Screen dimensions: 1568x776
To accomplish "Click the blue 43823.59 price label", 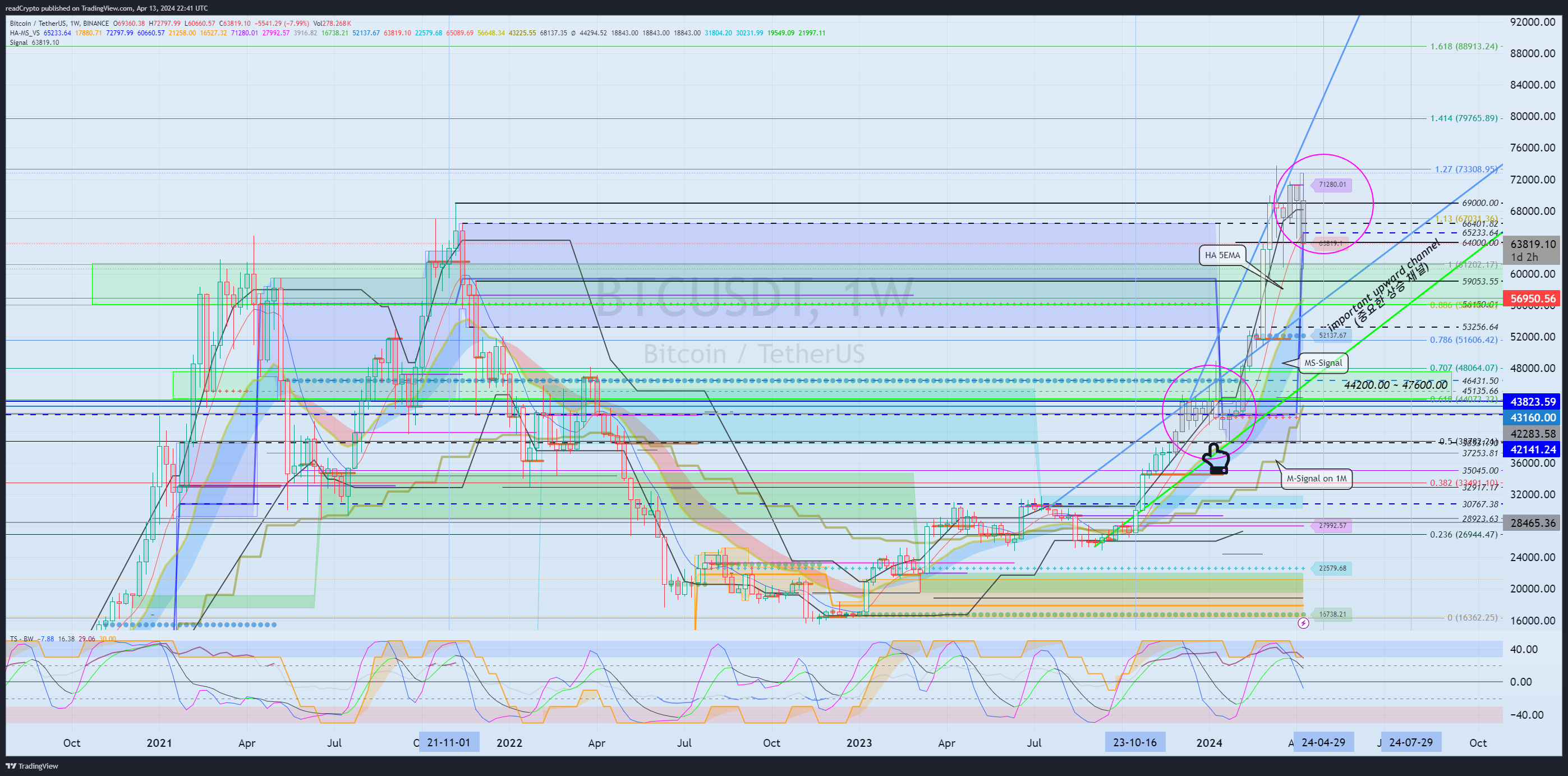I will [x=1533, y=402].
